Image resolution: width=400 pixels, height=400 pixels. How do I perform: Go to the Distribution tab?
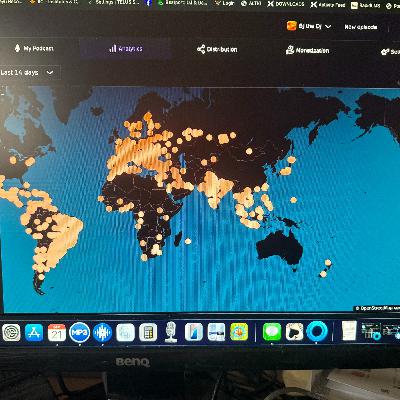tap(217, 49)
